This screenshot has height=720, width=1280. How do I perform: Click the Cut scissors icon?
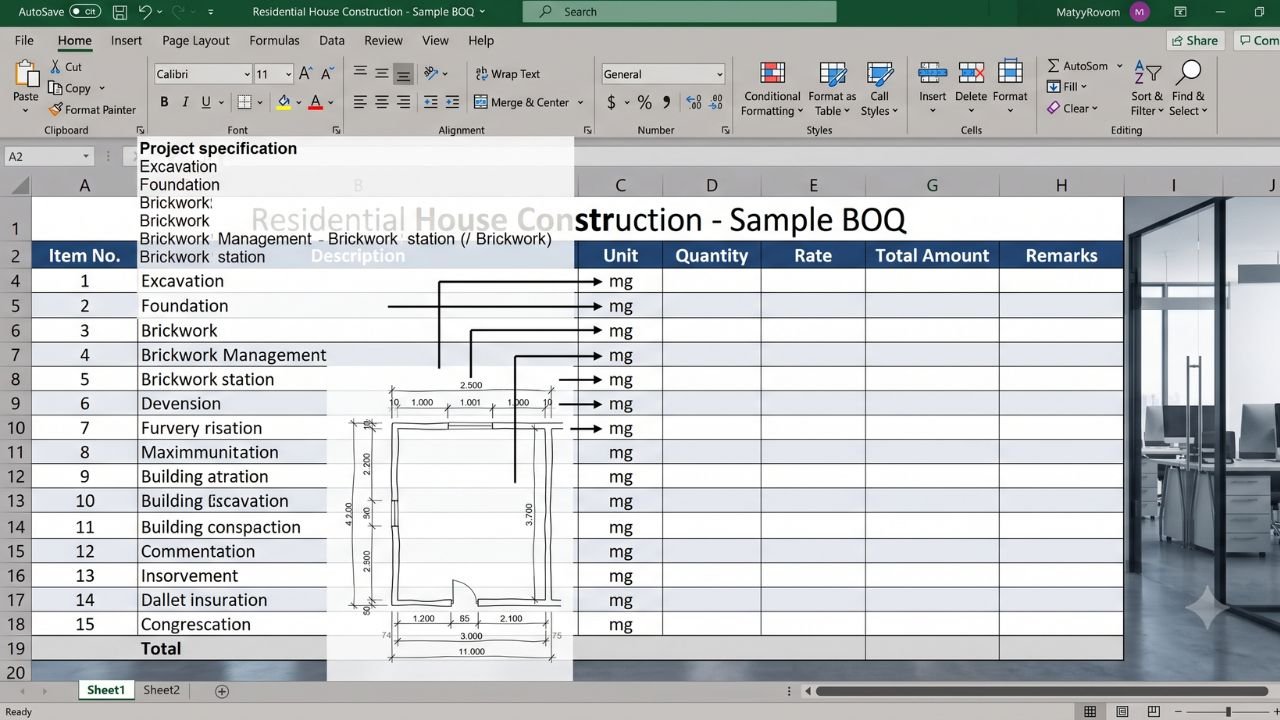[x=56, y=67]
